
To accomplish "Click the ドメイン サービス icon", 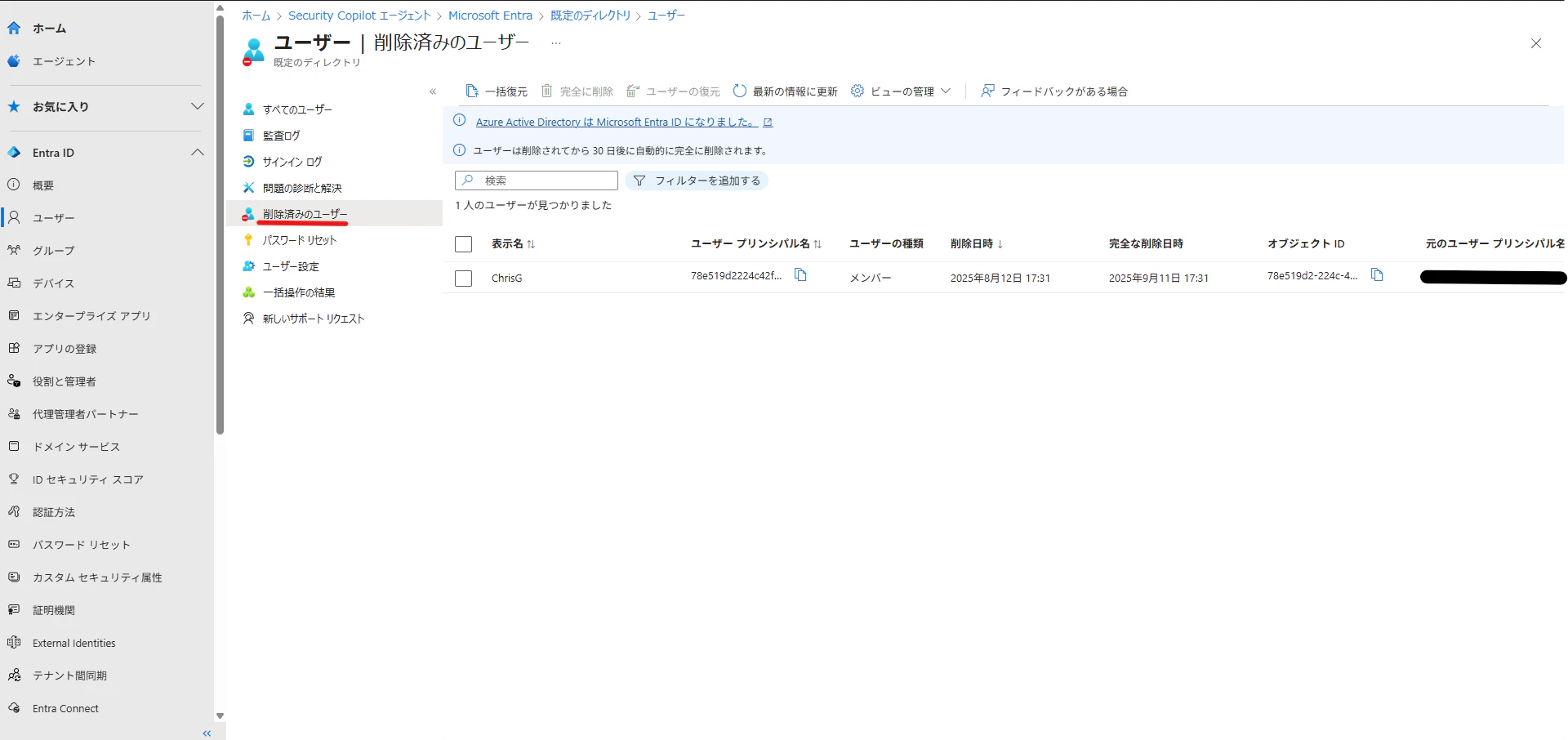I will click(14, 446).
